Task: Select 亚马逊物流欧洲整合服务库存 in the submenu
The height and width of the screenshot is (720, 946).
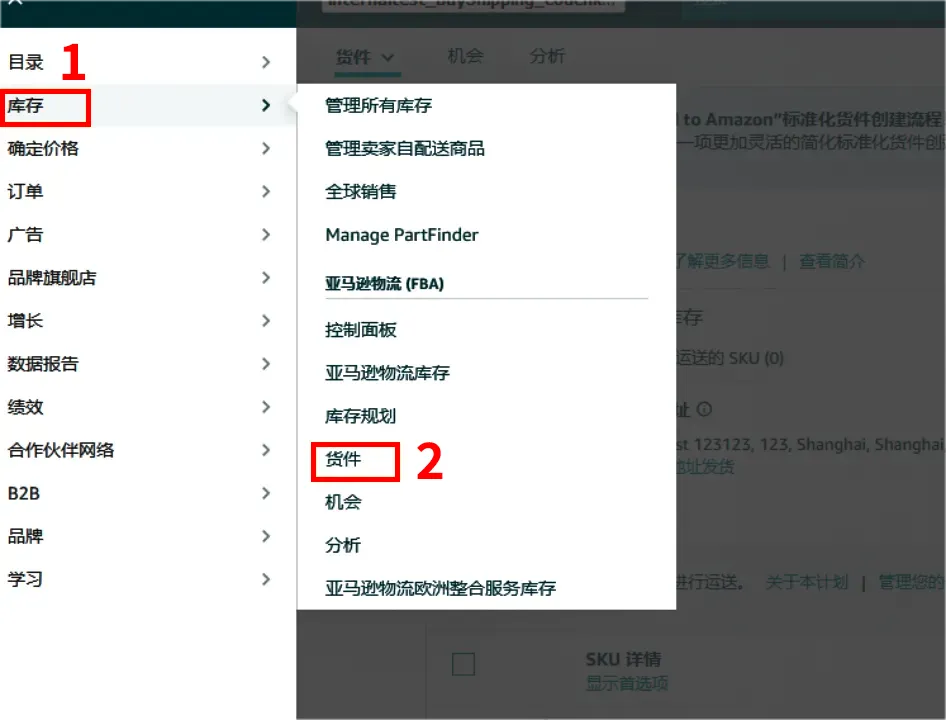Action: pyautogui.click(x=440, y=588)
